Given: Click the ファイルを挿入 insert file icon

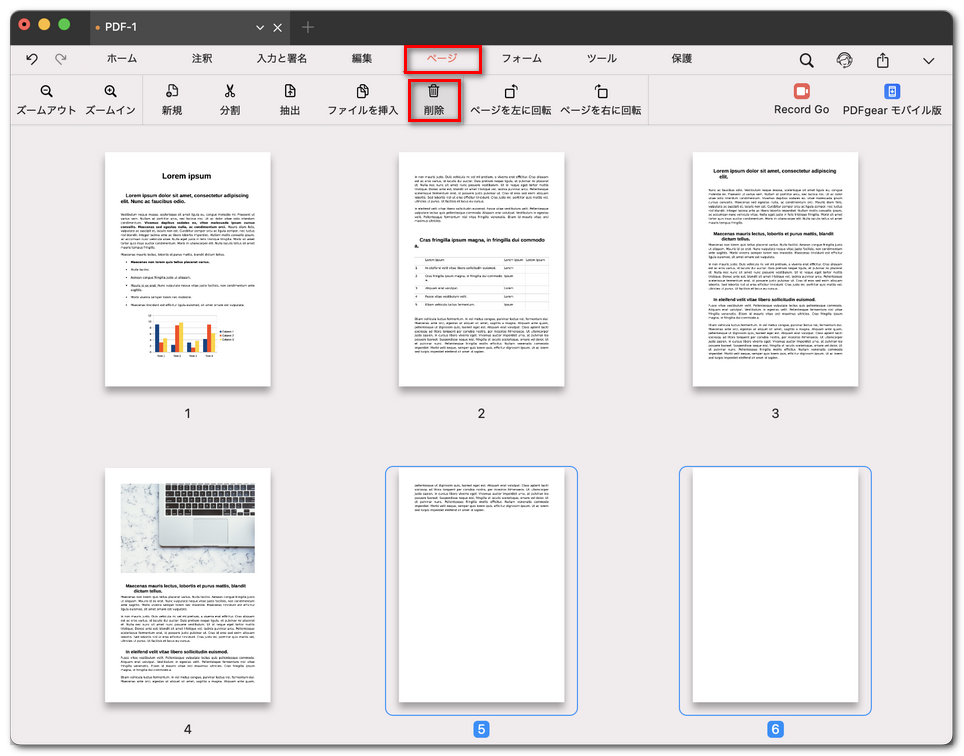Looking at the screenshot, I should coord(363,92).
